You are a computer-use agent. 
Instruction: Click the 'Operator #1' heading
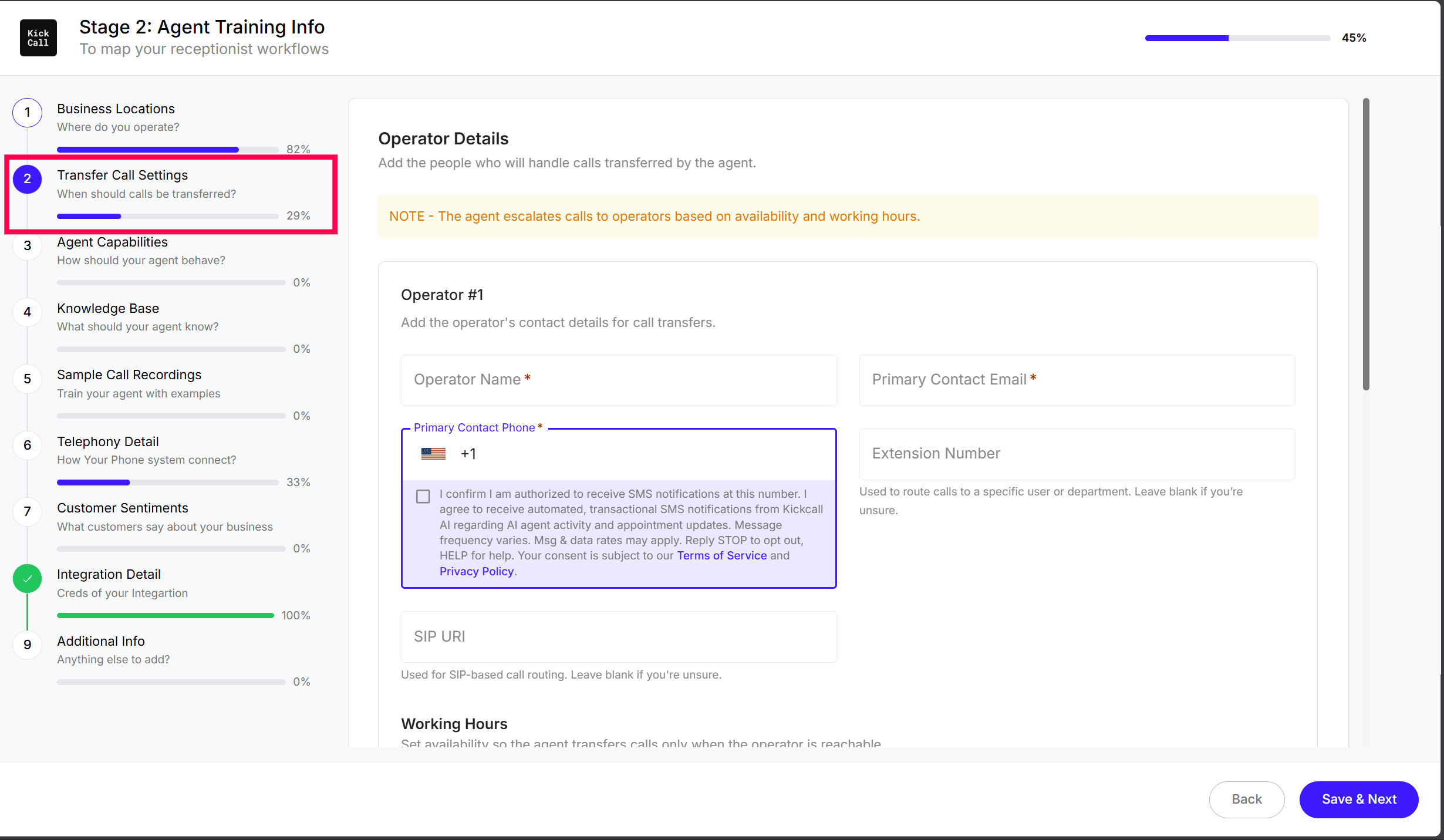pos(442,295)
